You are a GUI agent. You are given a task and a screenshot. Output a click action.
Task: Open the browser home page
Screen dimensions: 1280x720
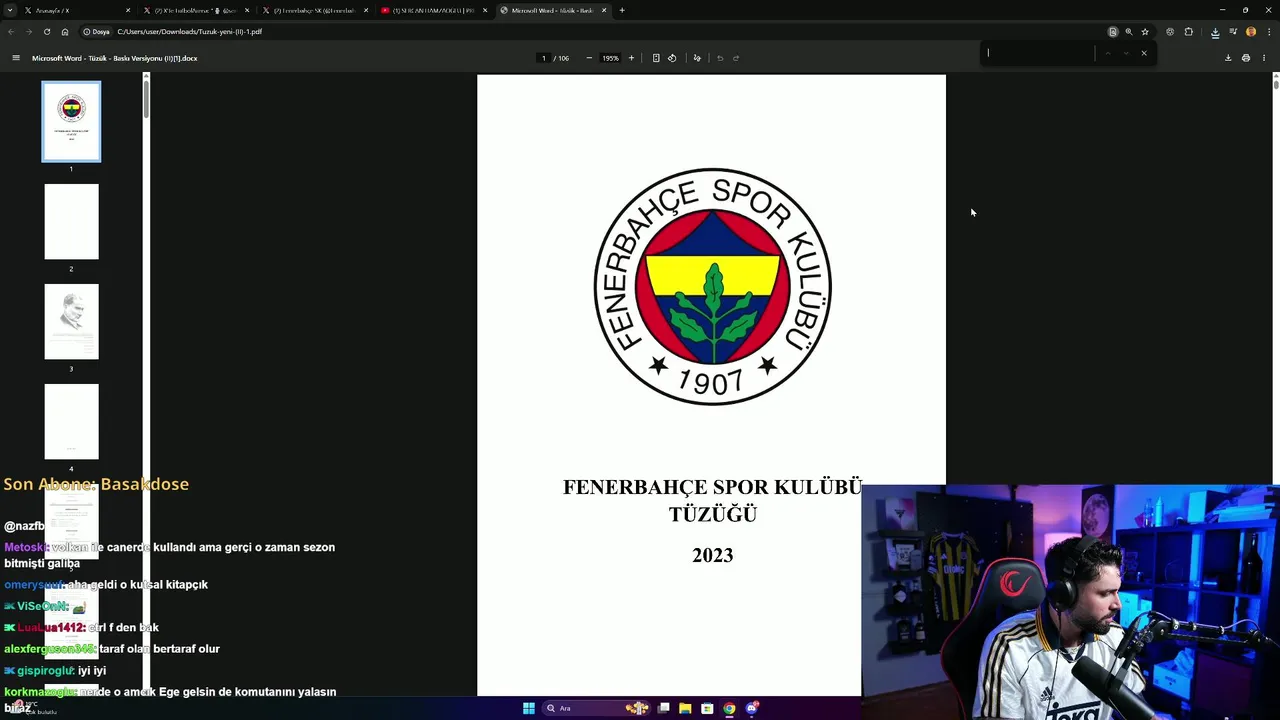[x=65, y=32]
